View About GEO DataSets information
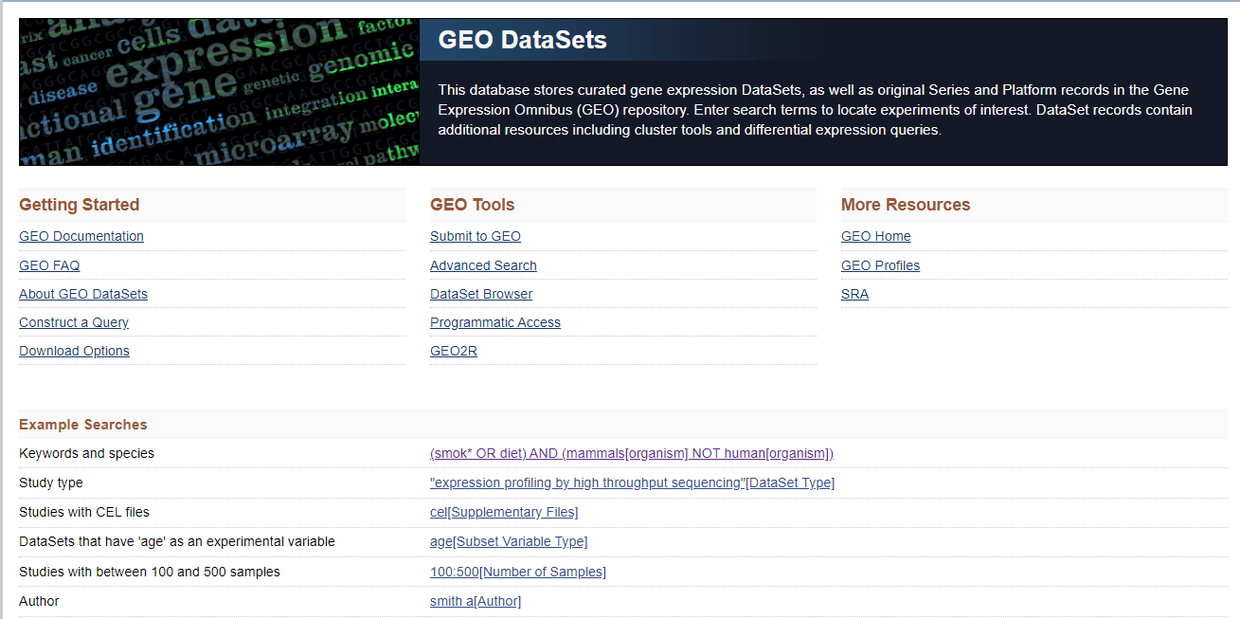 coord(83,293)
